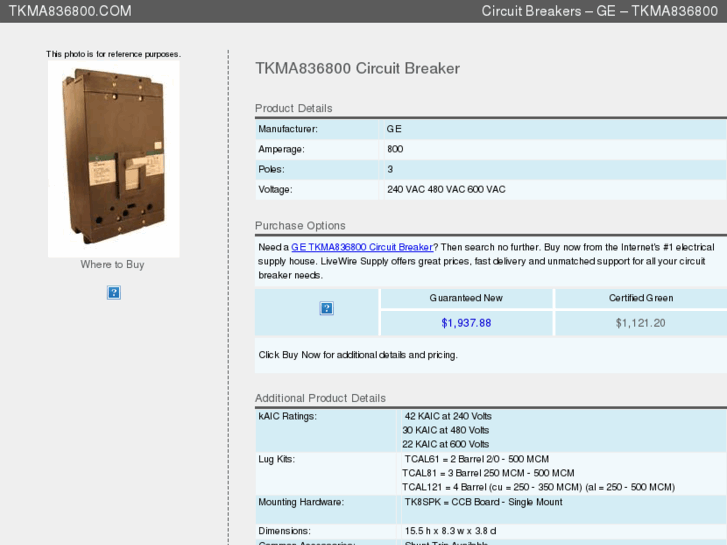
Task: Click the TK8SPK CCB Board mounting hardware text
Action: tap(483, 502)
